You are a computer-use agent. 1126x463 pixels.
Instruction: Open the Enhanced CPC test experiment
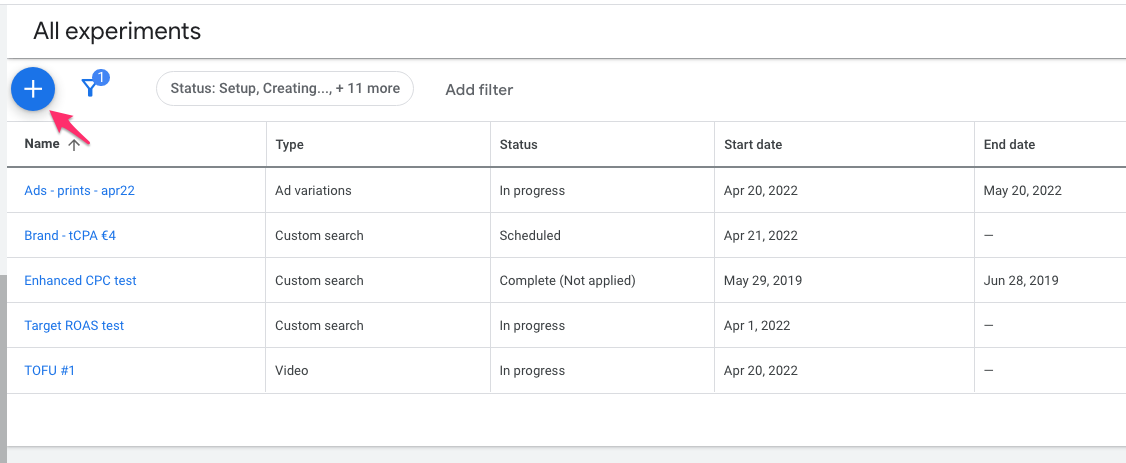80,280
